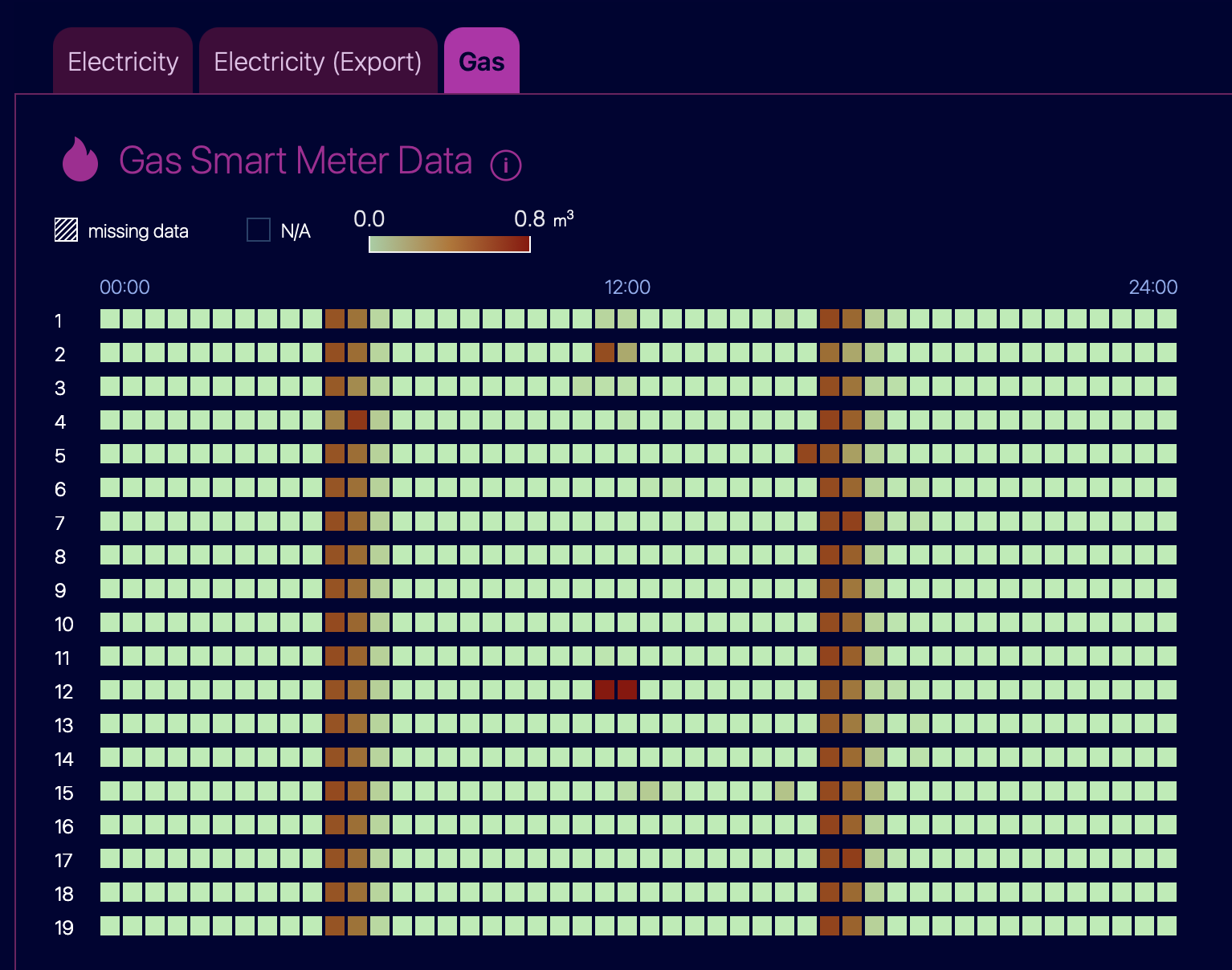Click the brown noon cell in row 2
1232x970 pixels.
605,353
